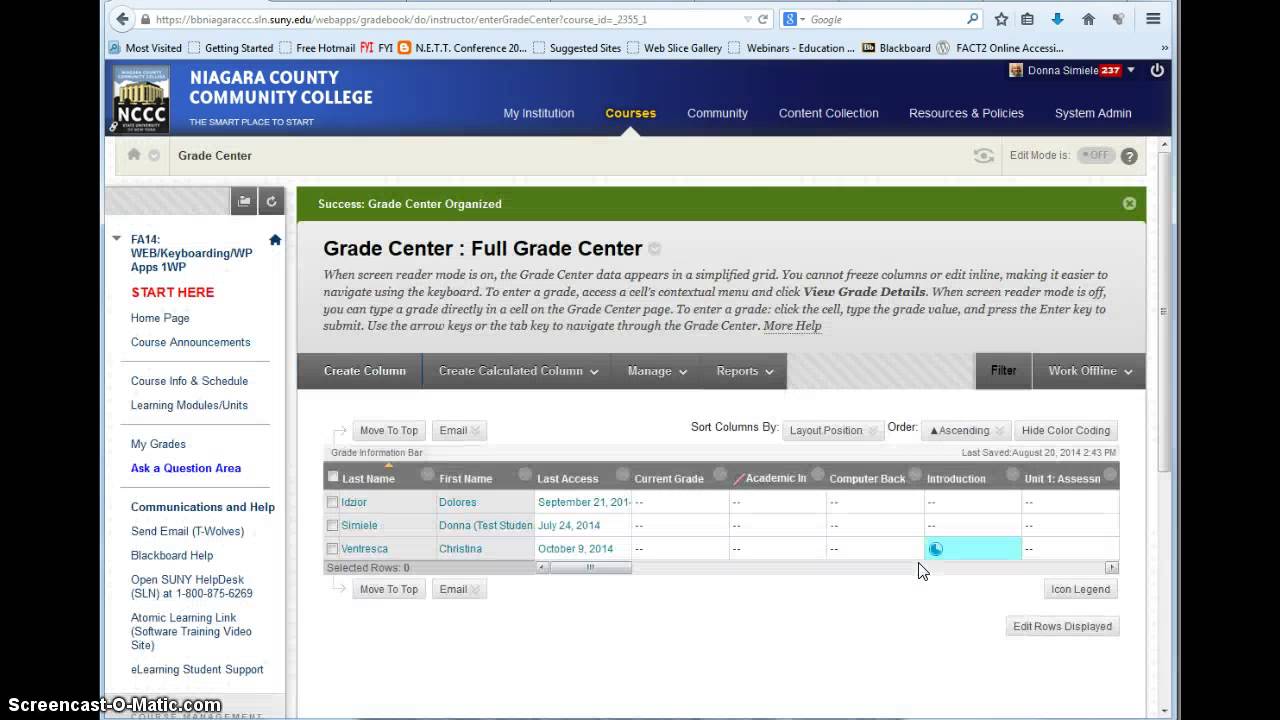Open the Icon Legend
This screenshot has height=720, width=1280.
(1080, 589)
